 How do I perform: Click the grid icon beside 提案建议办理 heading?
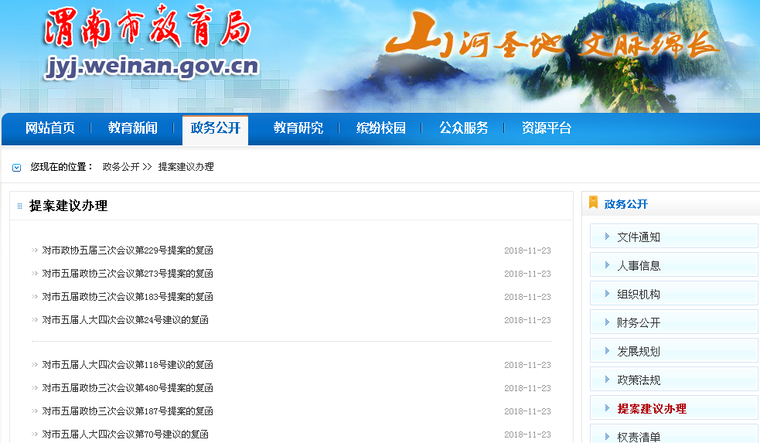(20, 206)
